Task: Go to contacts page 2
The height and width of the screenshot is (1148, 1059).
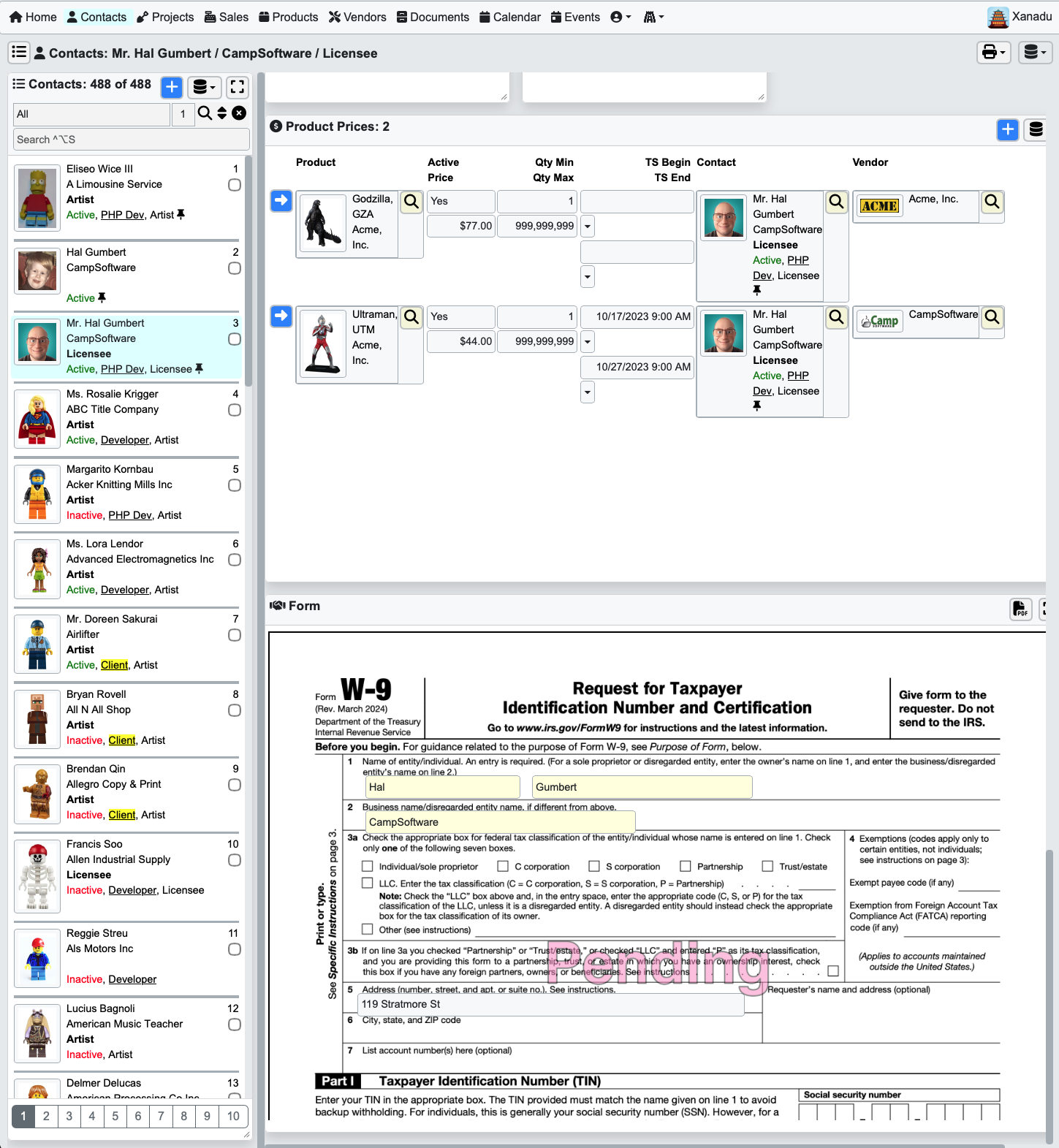Action: [47, 1116]
